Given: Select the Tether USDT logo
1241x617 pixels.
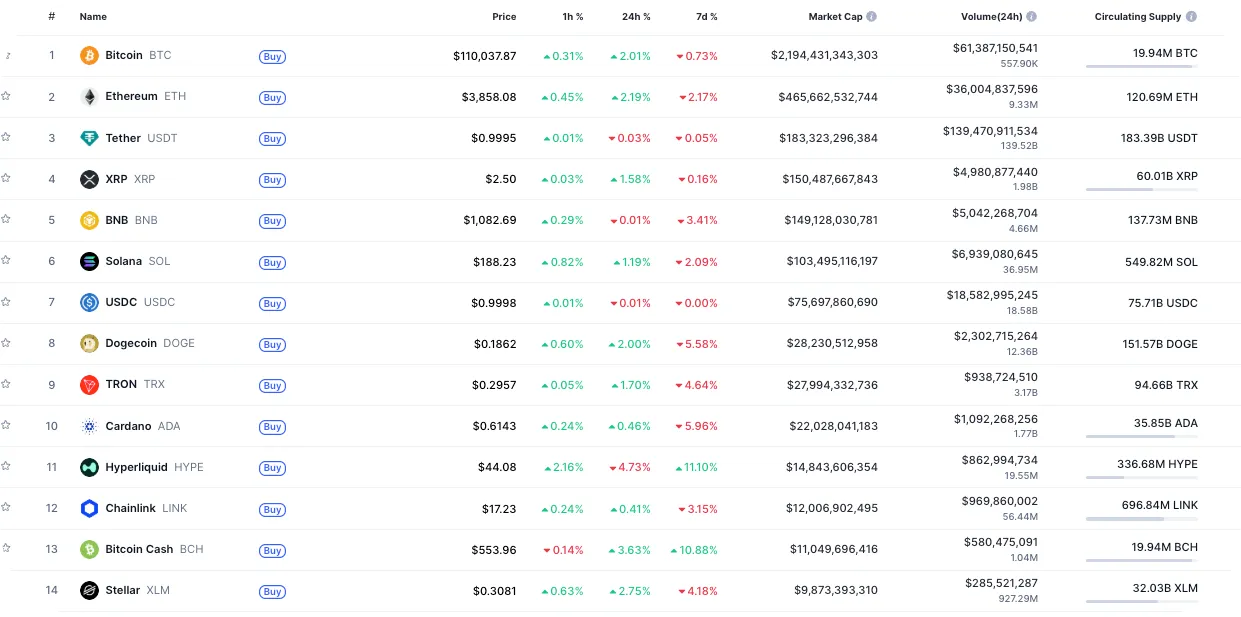Looking at the screenshot, I should coord(89,138).
